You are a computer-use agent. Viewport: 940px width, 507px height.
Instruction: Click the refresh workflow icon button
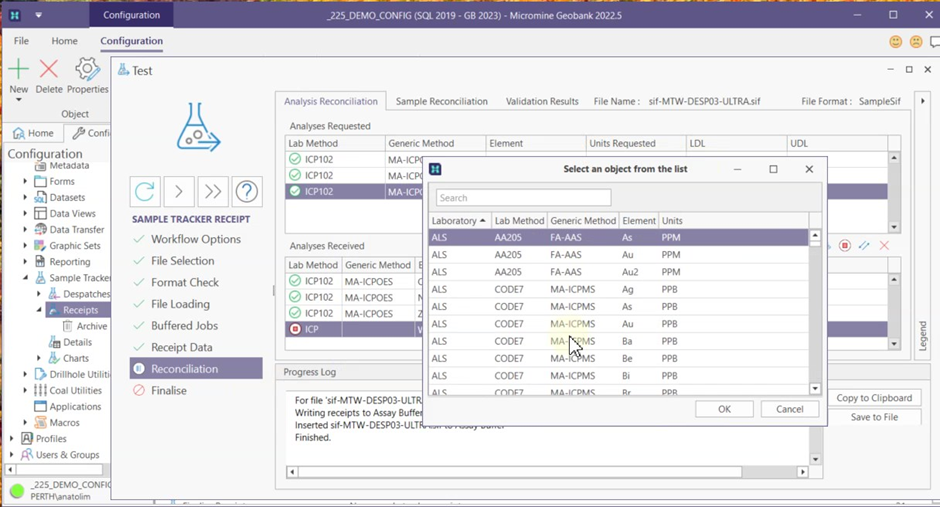(x=145, y=191)
